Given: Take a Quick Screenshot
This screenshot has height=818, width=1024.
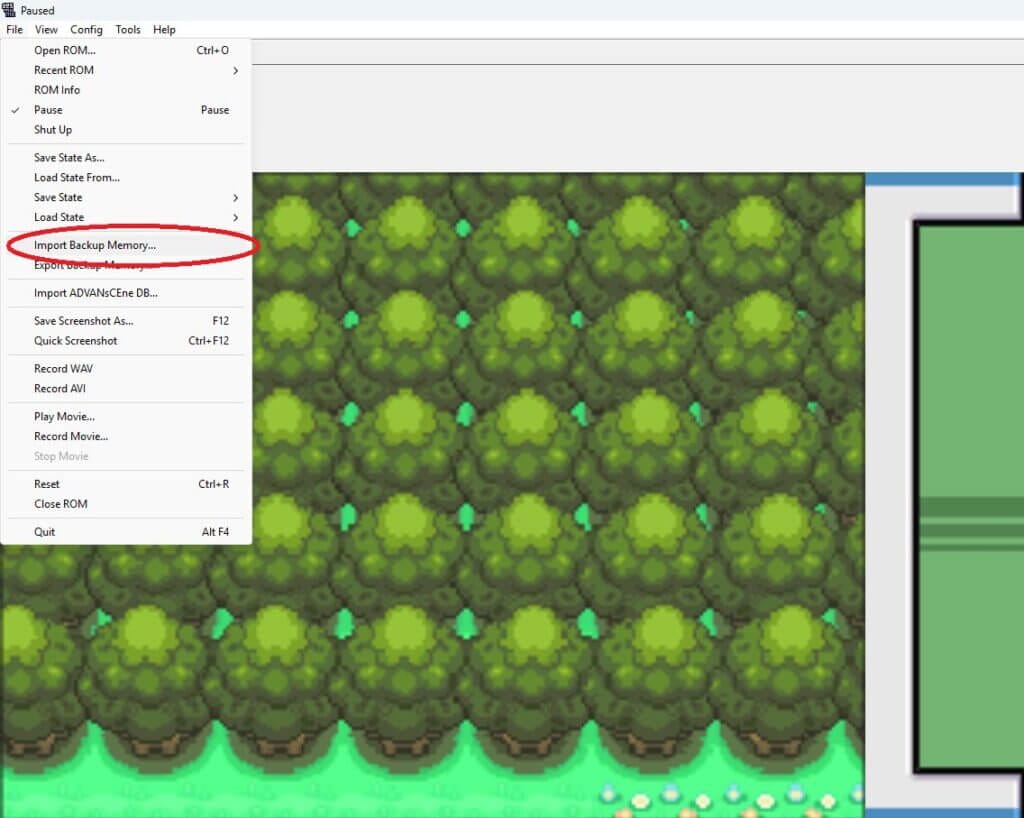Looking at the screenshot, I should coord(75,340).
